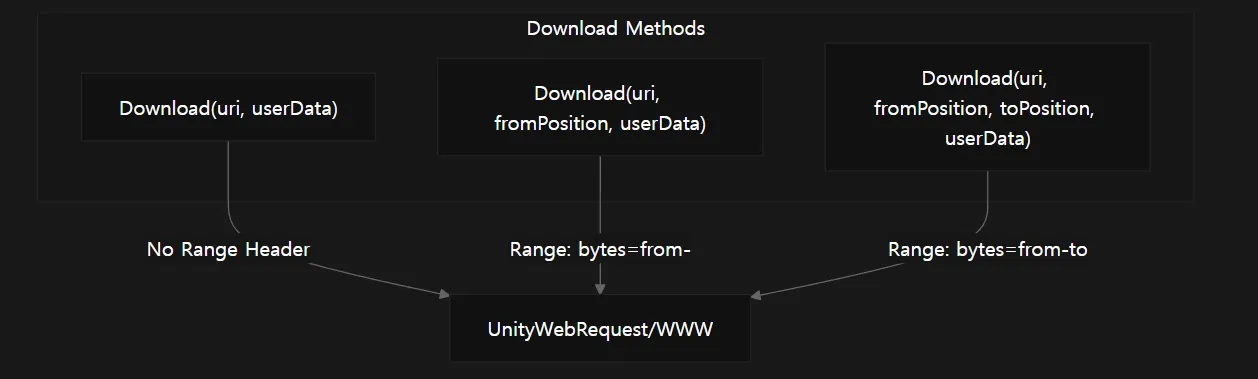Click the Download Methods group title
Viewport: 1258px width, 379px height.
[x=616, y=28]
